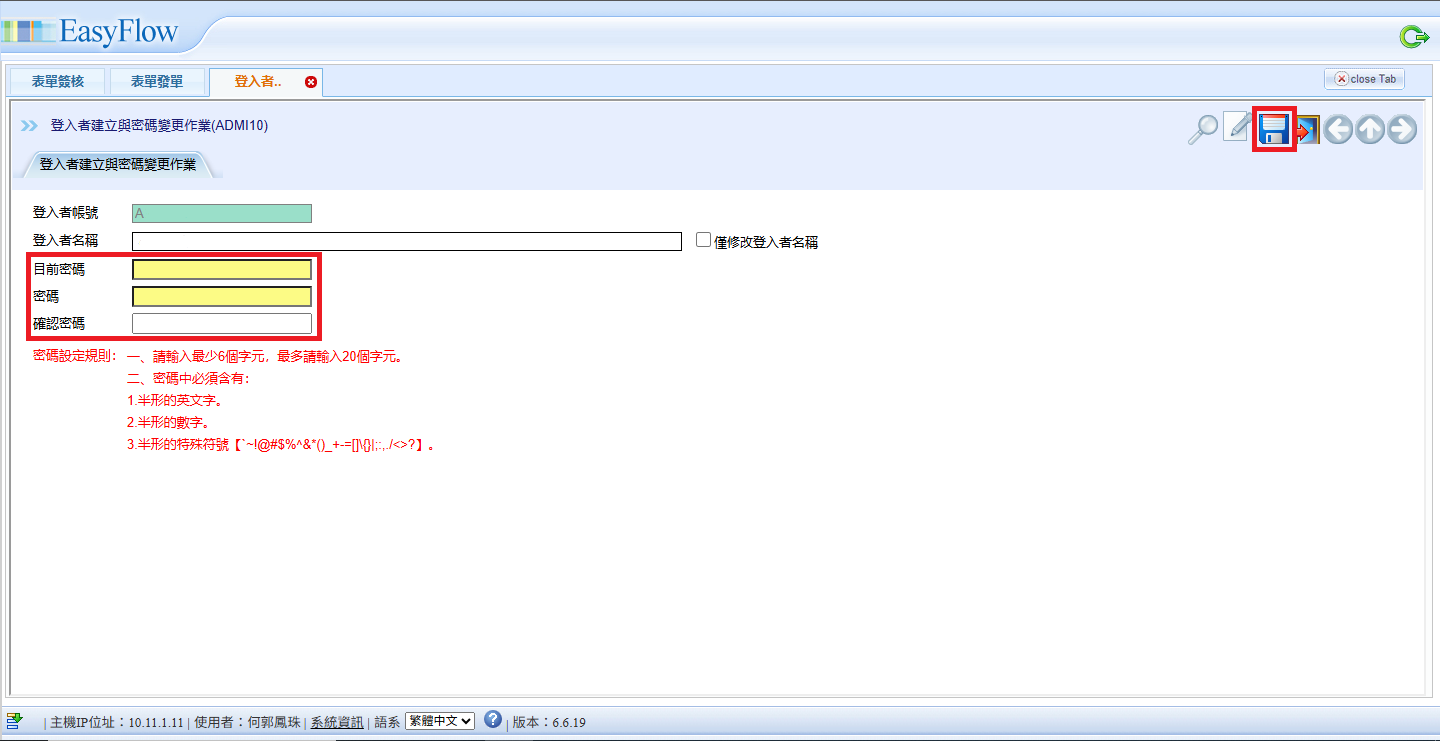The height and width of the screenshot is (741, 1440).
Task: Click the EasyFlow logo
Action: [90, 30]
